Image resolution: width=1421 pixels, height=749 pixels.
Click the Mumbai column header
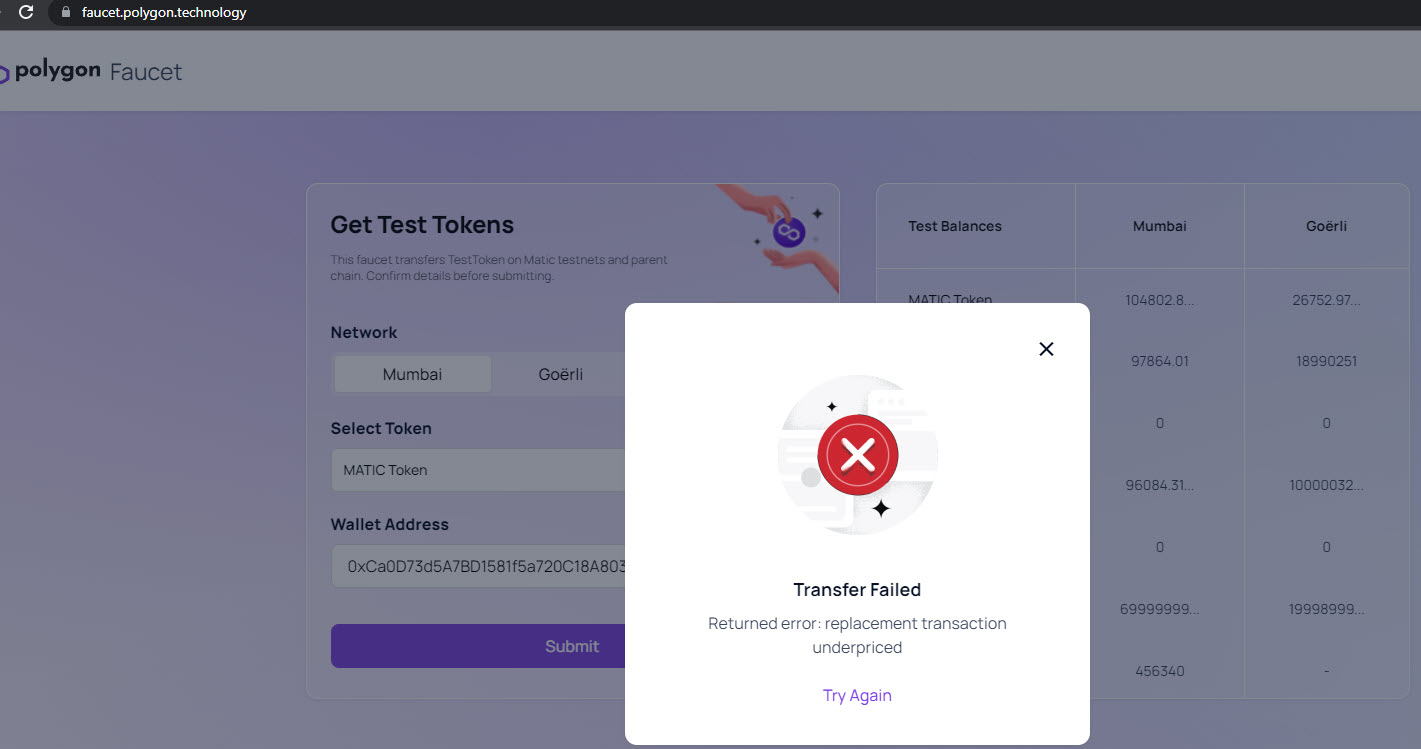1159,226
